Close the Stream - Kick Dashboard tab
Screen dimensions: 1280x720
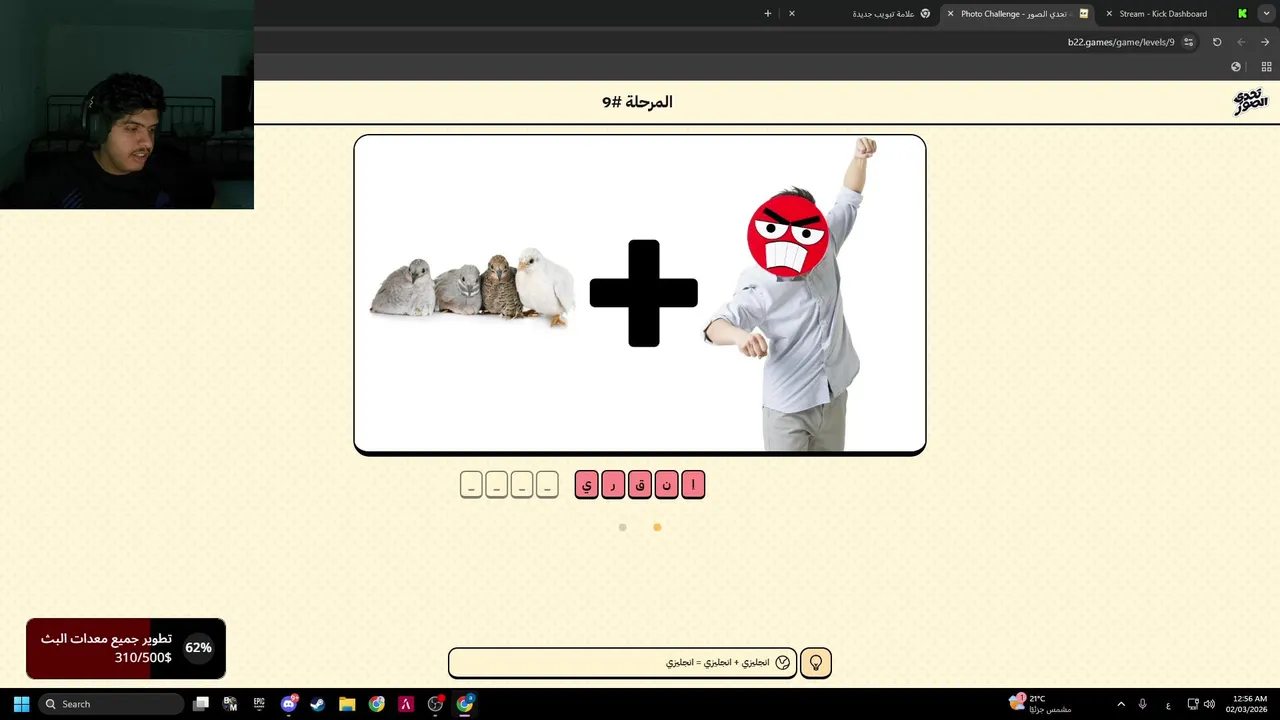[1109, 14]
